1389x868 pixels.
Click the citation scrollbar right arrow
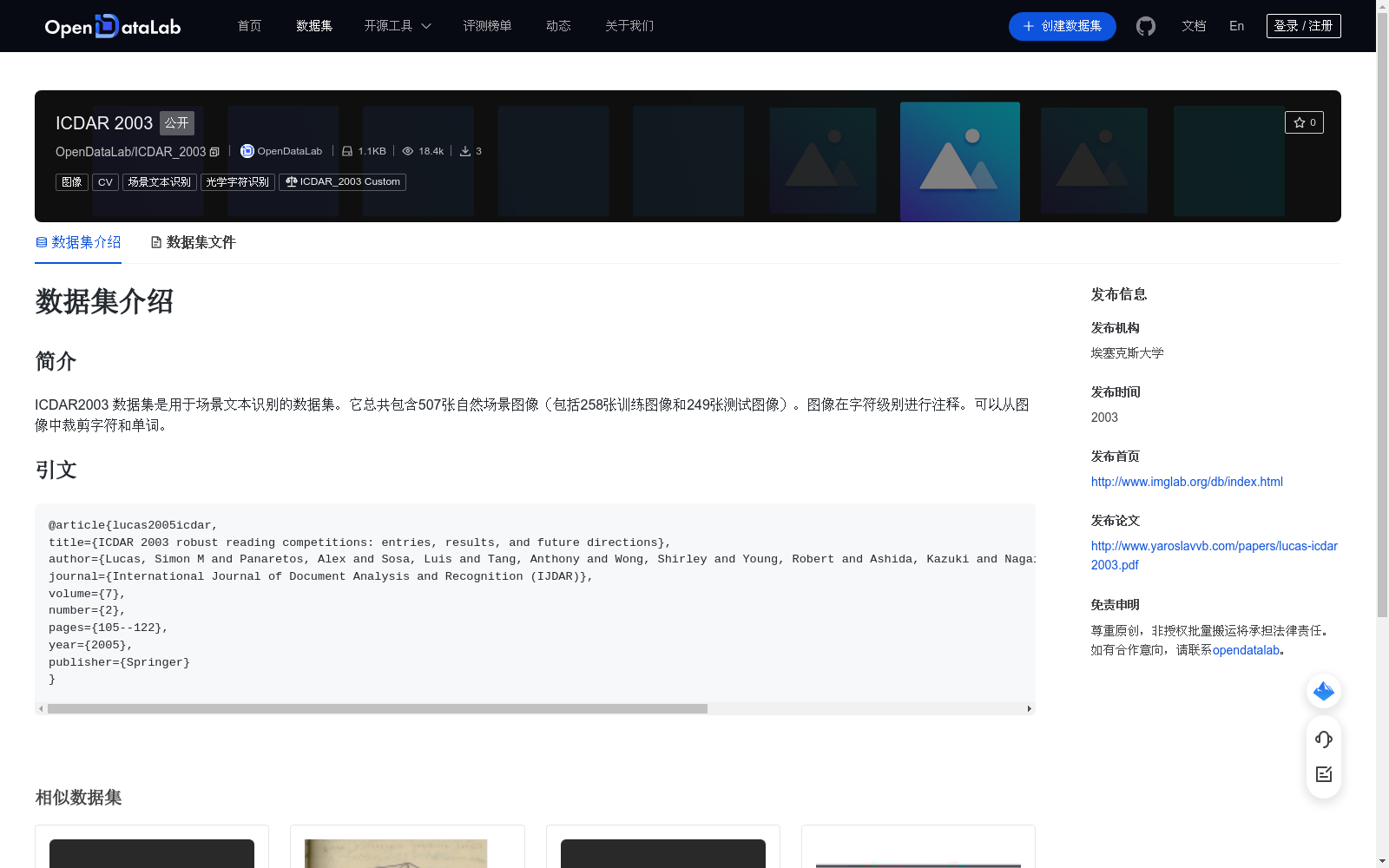(1030, 709)
